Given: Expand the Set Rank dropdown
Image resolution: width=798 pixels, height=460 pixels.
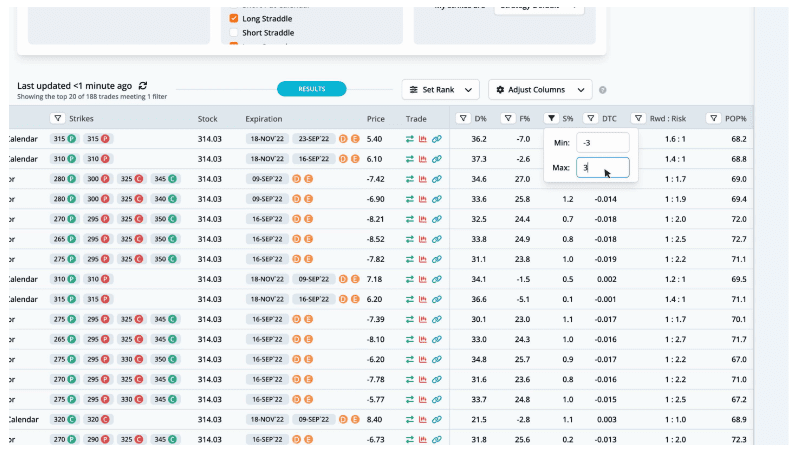Looking at the screenshot, I should (441, 89).
